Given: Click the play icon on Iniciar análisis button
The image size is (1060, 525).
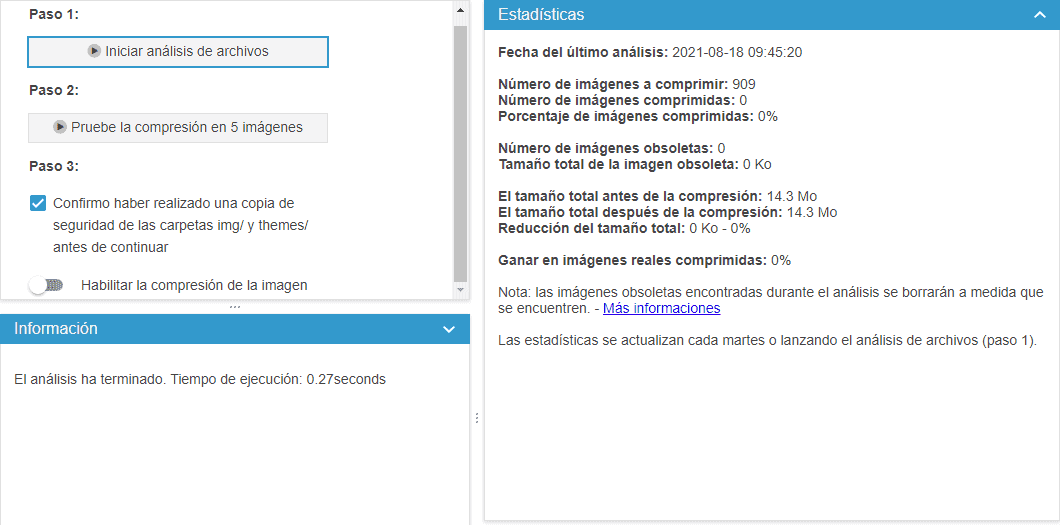Looking at the screenshot, I should click(94, 51).
